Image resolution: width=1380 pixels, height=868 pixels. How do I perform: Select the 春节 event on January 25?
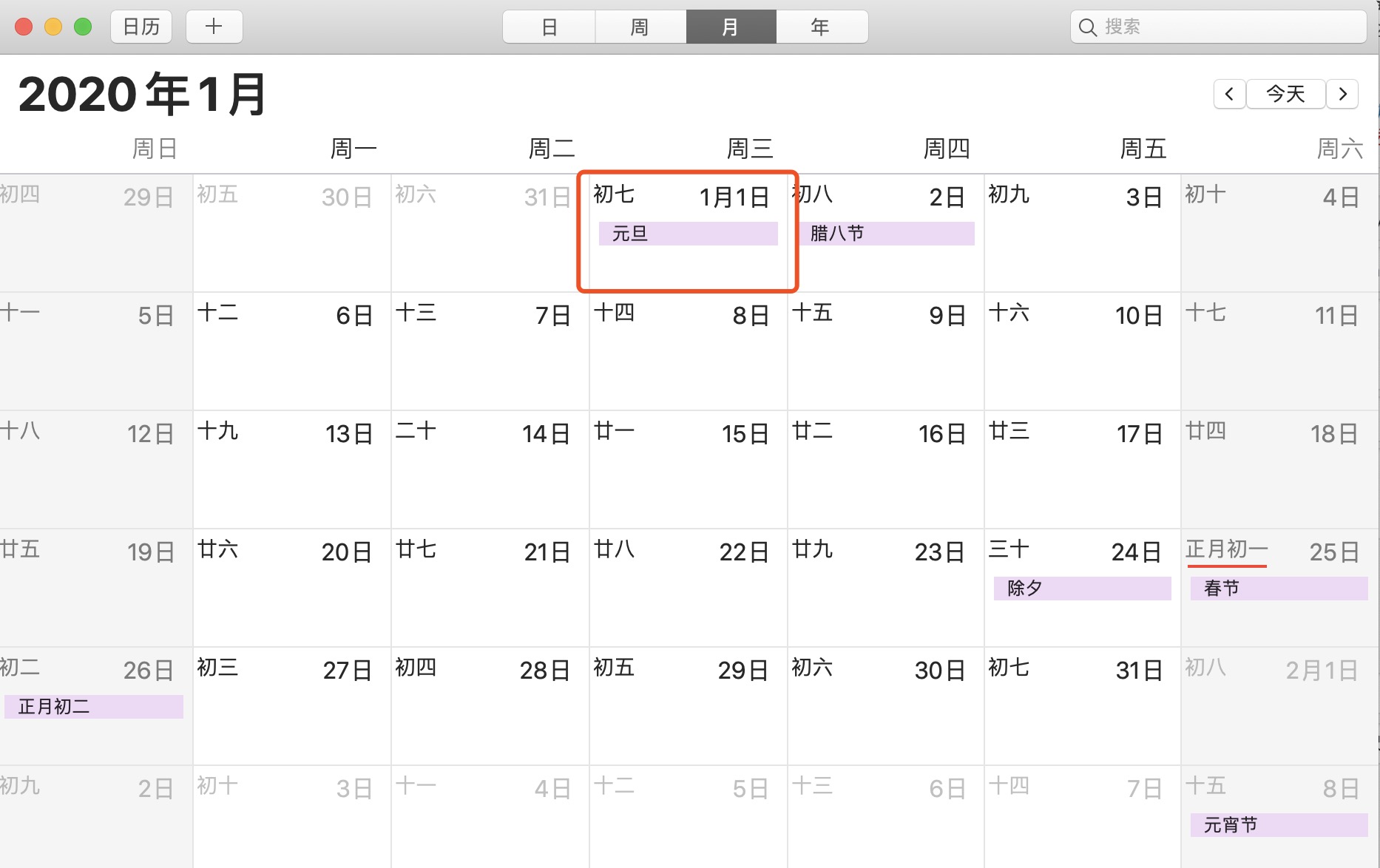click(x=1279, y=589)
